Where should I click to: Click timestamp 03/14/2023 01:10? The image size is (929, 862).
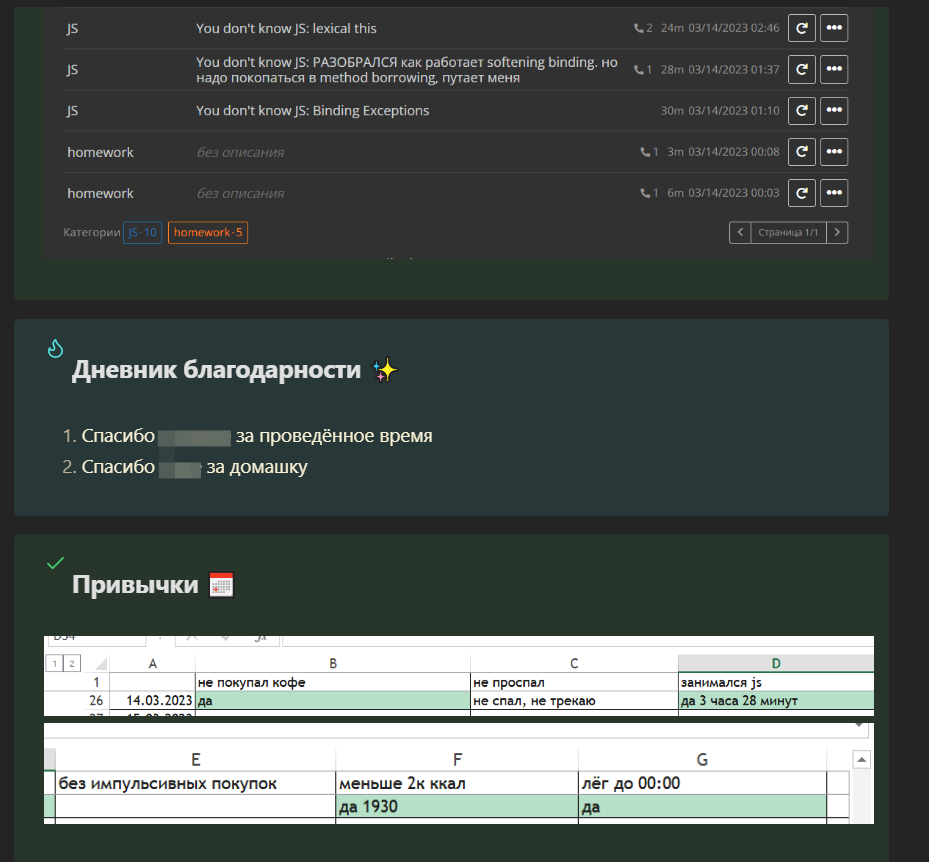[x=733, y=110]
